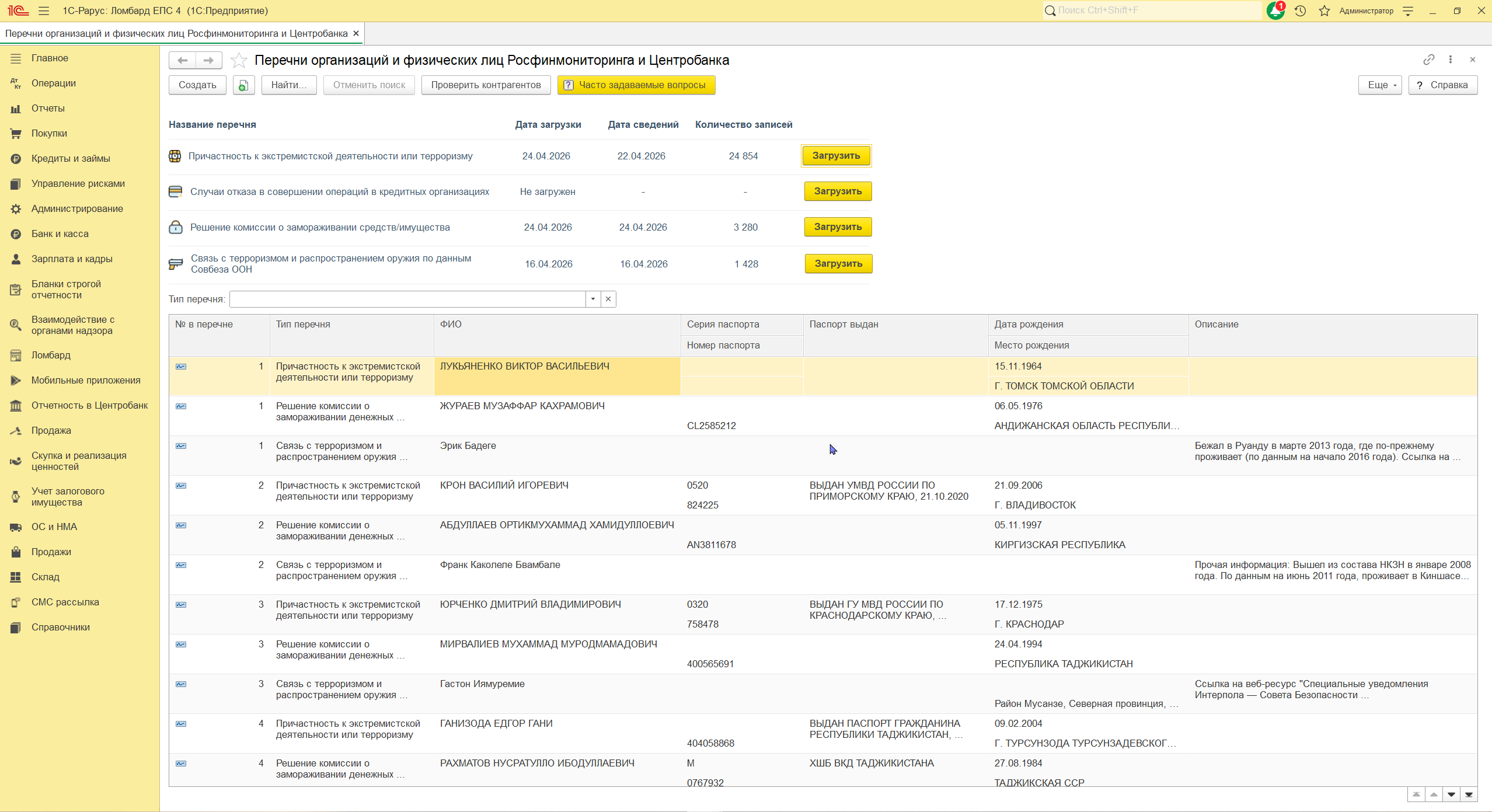This screenshot has width=1492, height=812.
Task: Load the UN Security Council list
Action: 838,264
